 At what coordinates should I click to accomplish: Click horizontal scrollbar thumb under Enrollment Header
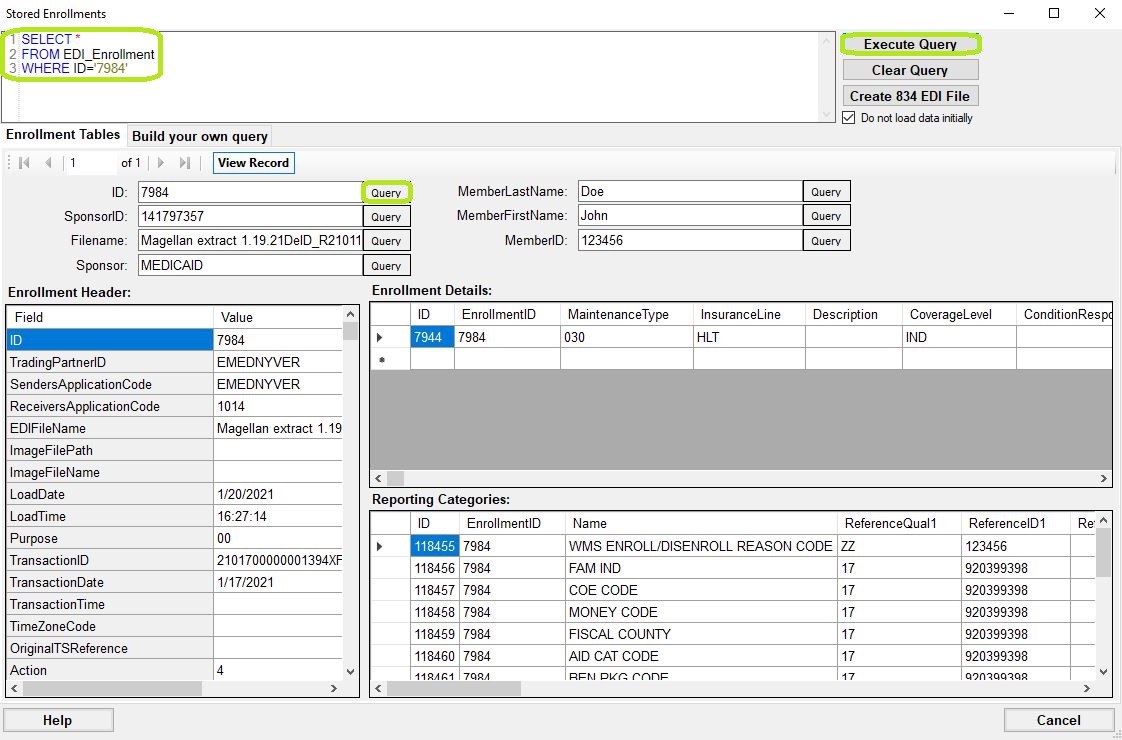click(x=112, y=688)
